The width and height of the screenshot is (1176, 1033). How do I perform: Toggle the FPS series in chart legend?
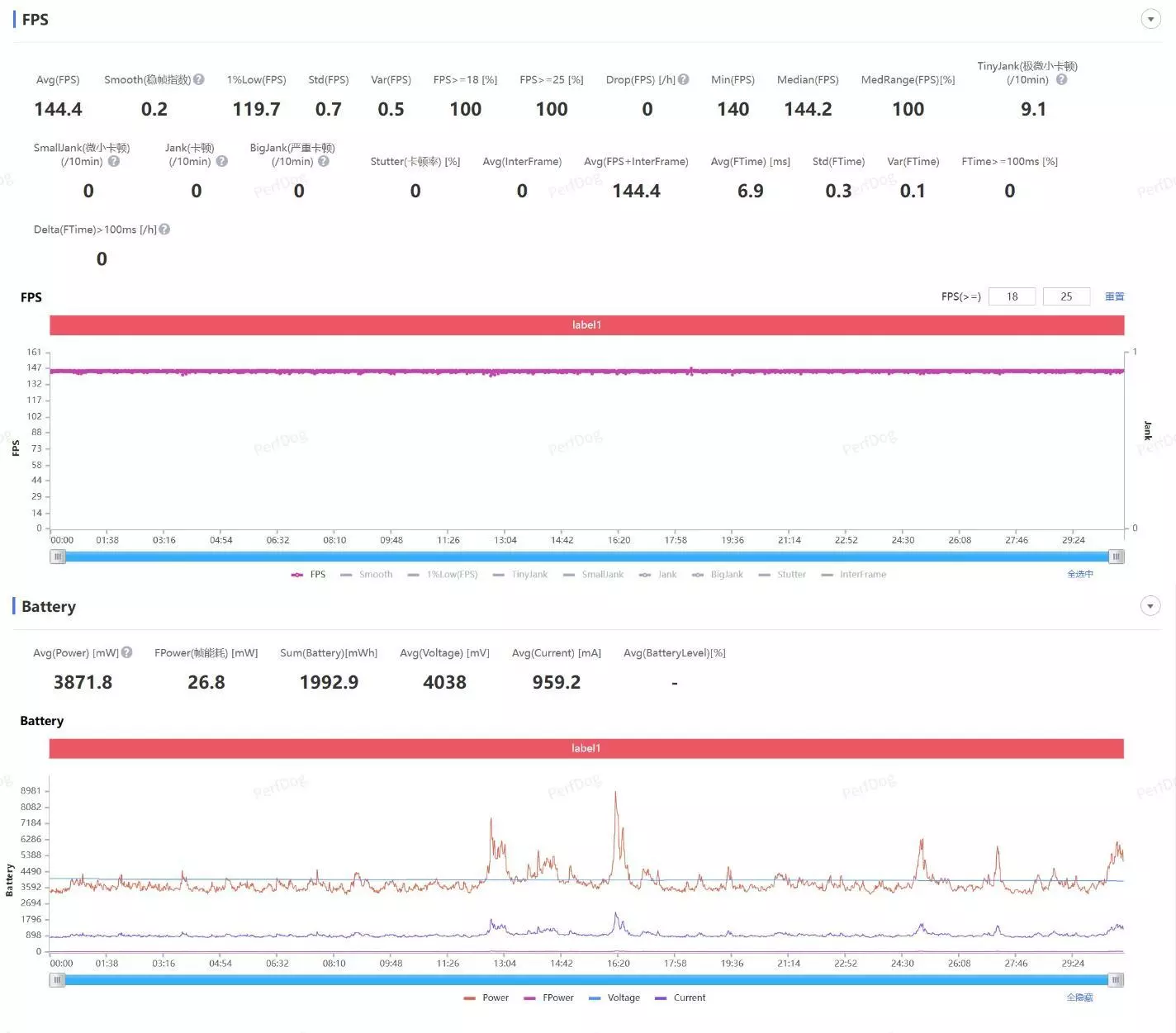click(x=309, y=575)
